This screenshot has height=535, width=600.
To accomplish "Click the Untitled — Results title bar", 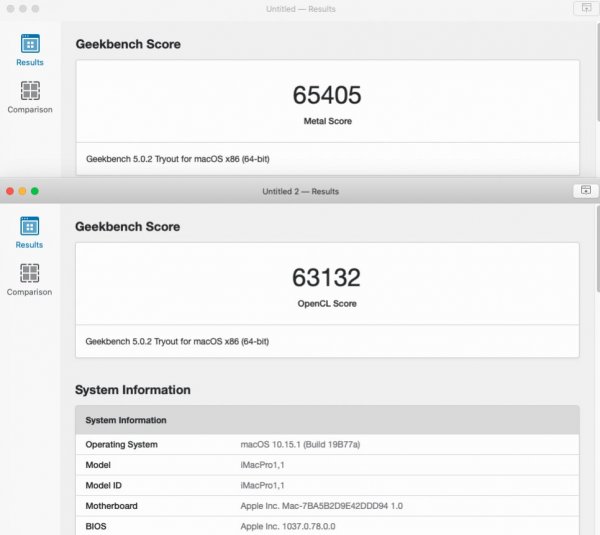I will pos(301,9).
